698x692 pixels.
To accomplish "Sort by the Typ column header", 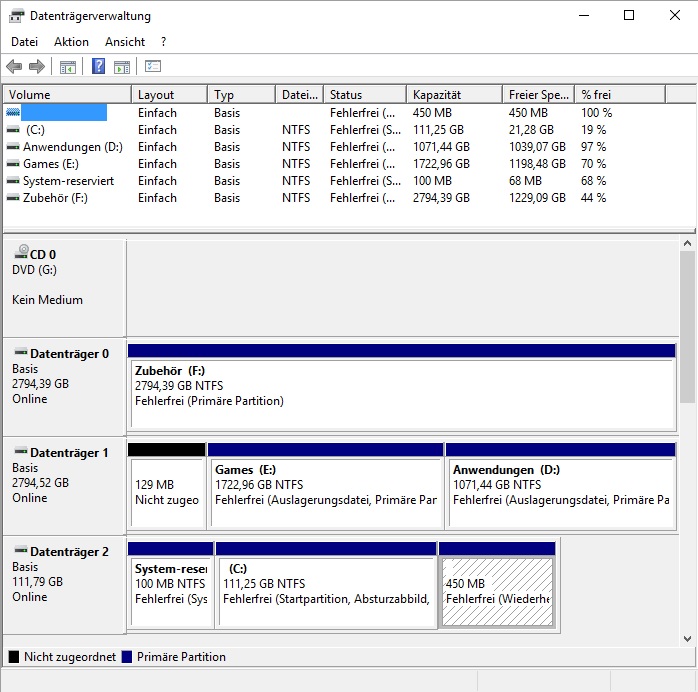I will [242, 95].
